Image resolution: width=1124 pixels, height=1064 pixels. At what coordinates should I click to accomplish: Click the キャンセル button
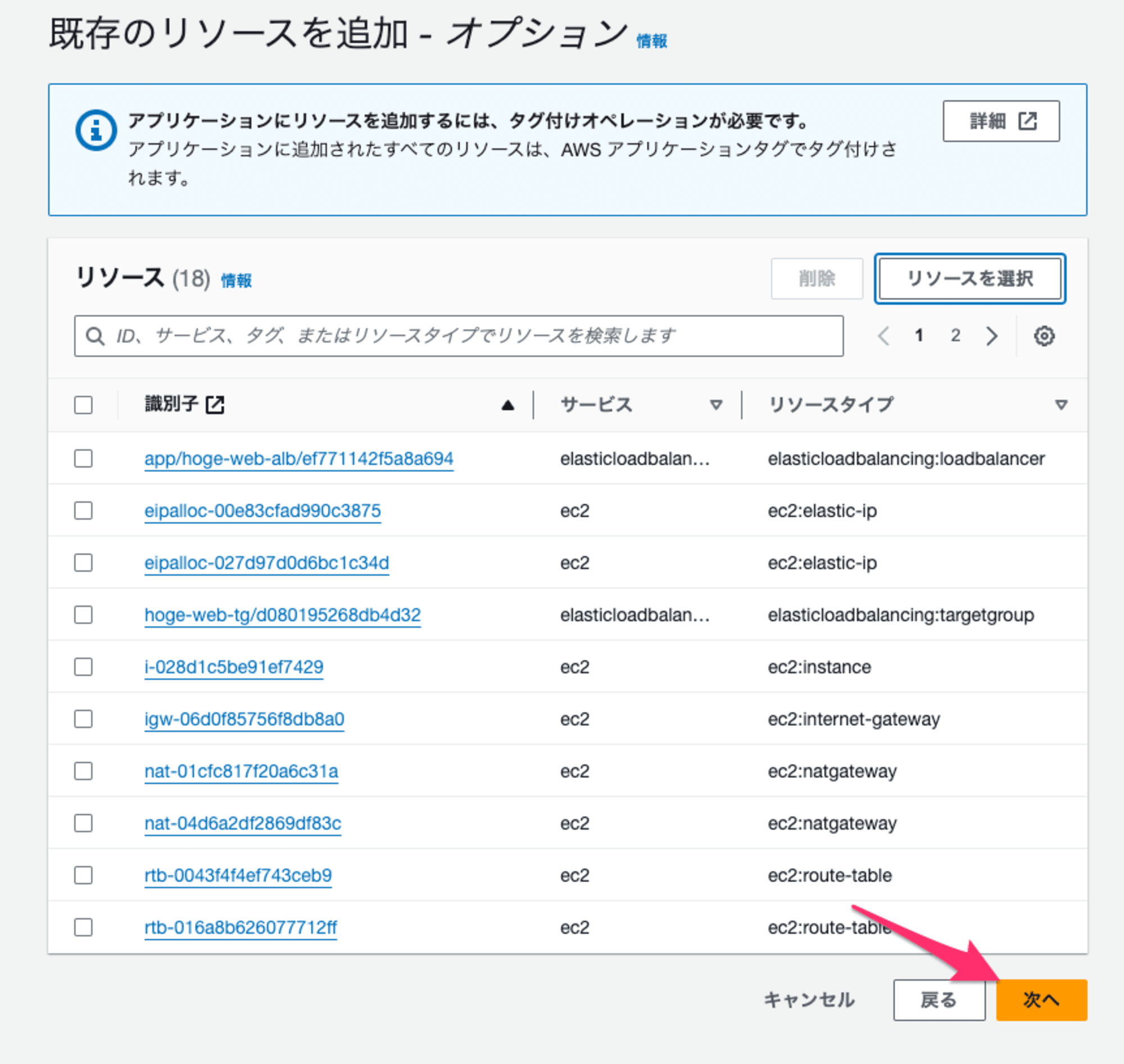pos(809,1000)
